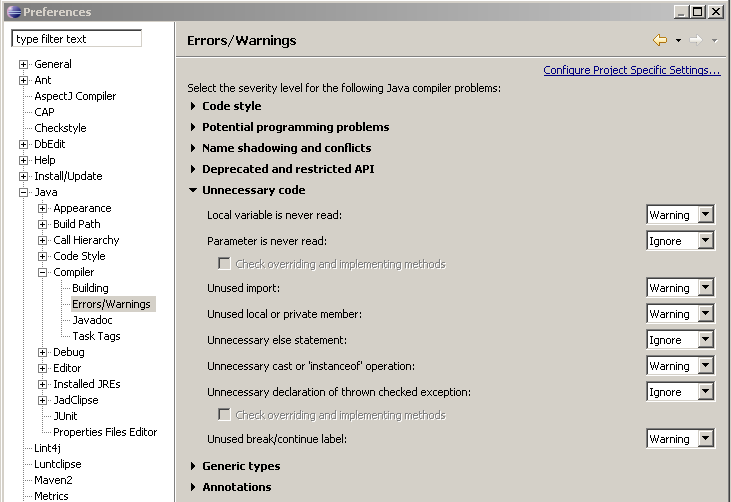Click the forward navigation arrow icon

[x=695, y=40]
